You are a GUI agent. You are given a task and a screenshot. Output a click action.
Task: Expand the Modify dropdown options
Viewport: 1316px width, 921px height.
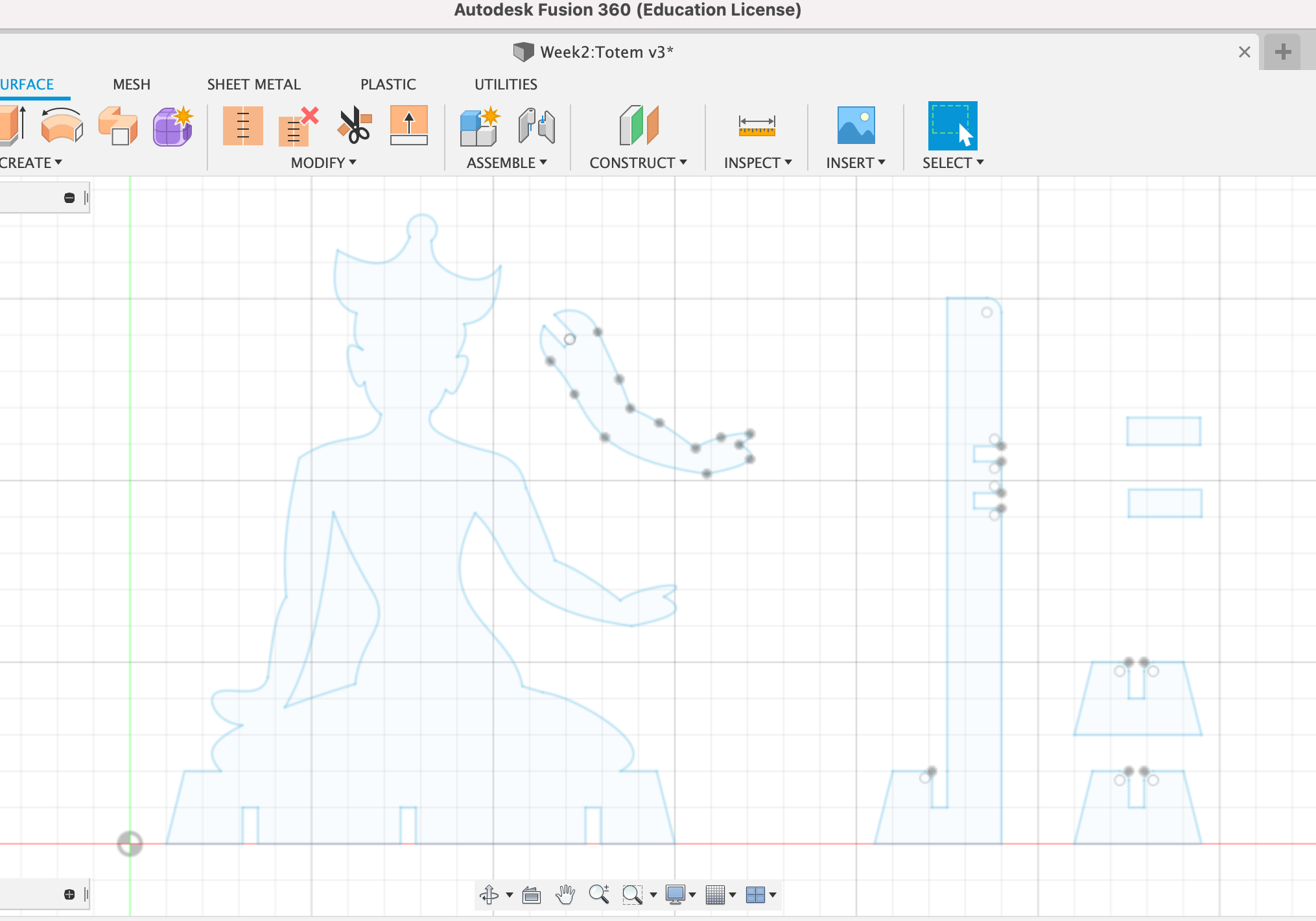325,162
